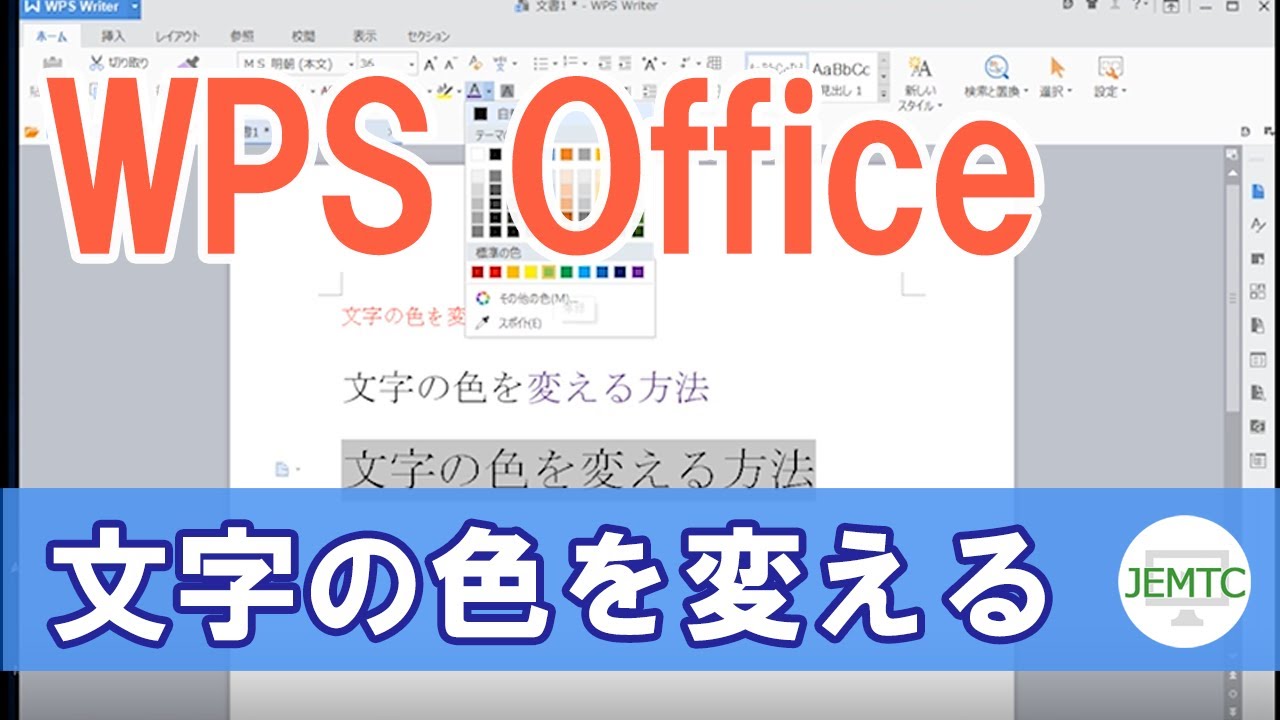Viewport: 1280px width, 720px height.
Task: Pick the orange standard color swatch
Action: [x=513, y=272]
